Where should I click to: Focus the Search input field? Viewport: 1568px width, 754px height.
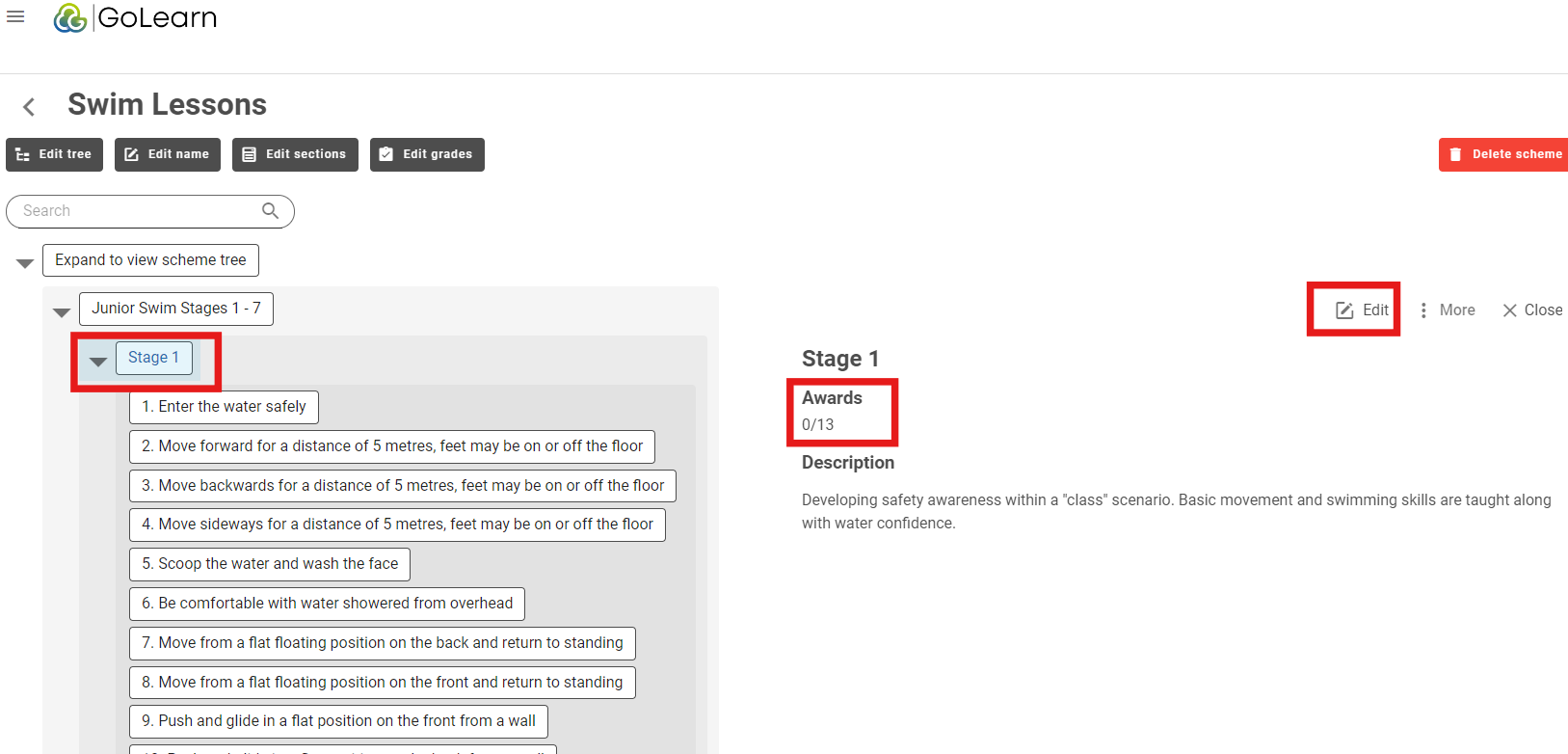[x=150, y=211]
